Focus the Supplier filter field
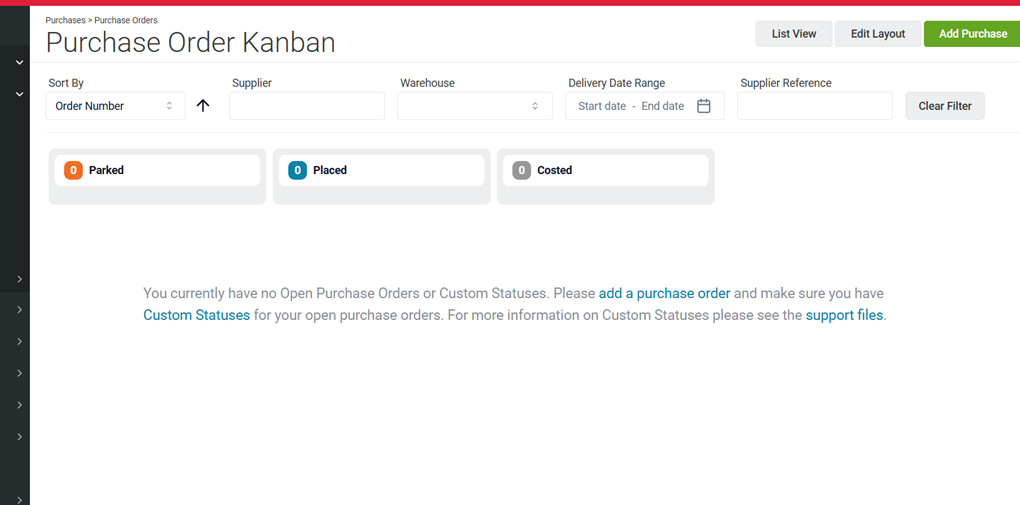Screen dimensions: 1020x505 point(306,106)
